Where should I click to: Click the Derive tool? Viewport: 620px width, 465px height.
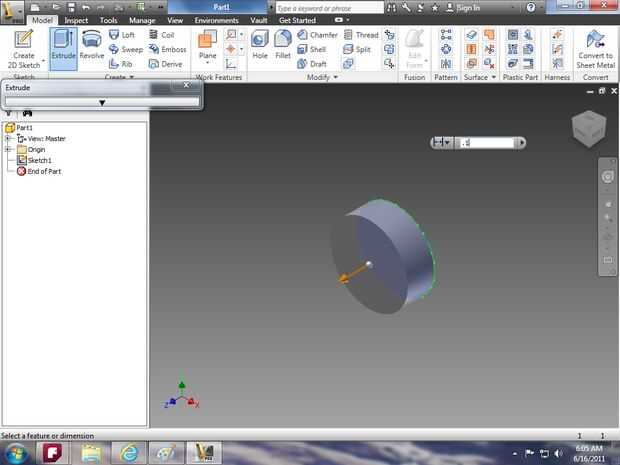165,64
